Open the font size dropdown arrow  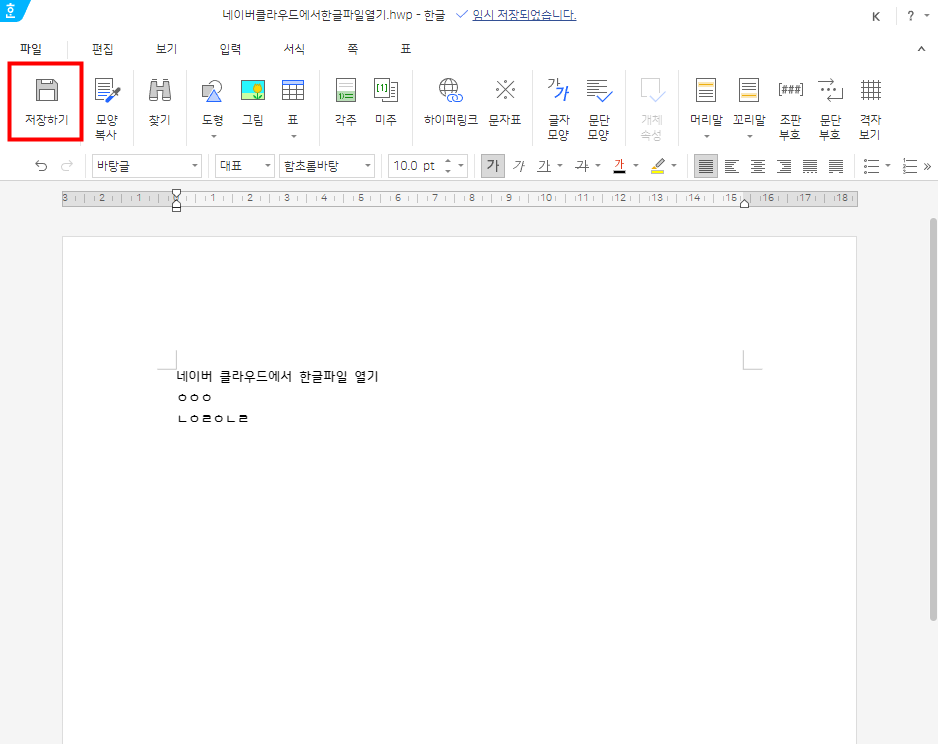461,166
